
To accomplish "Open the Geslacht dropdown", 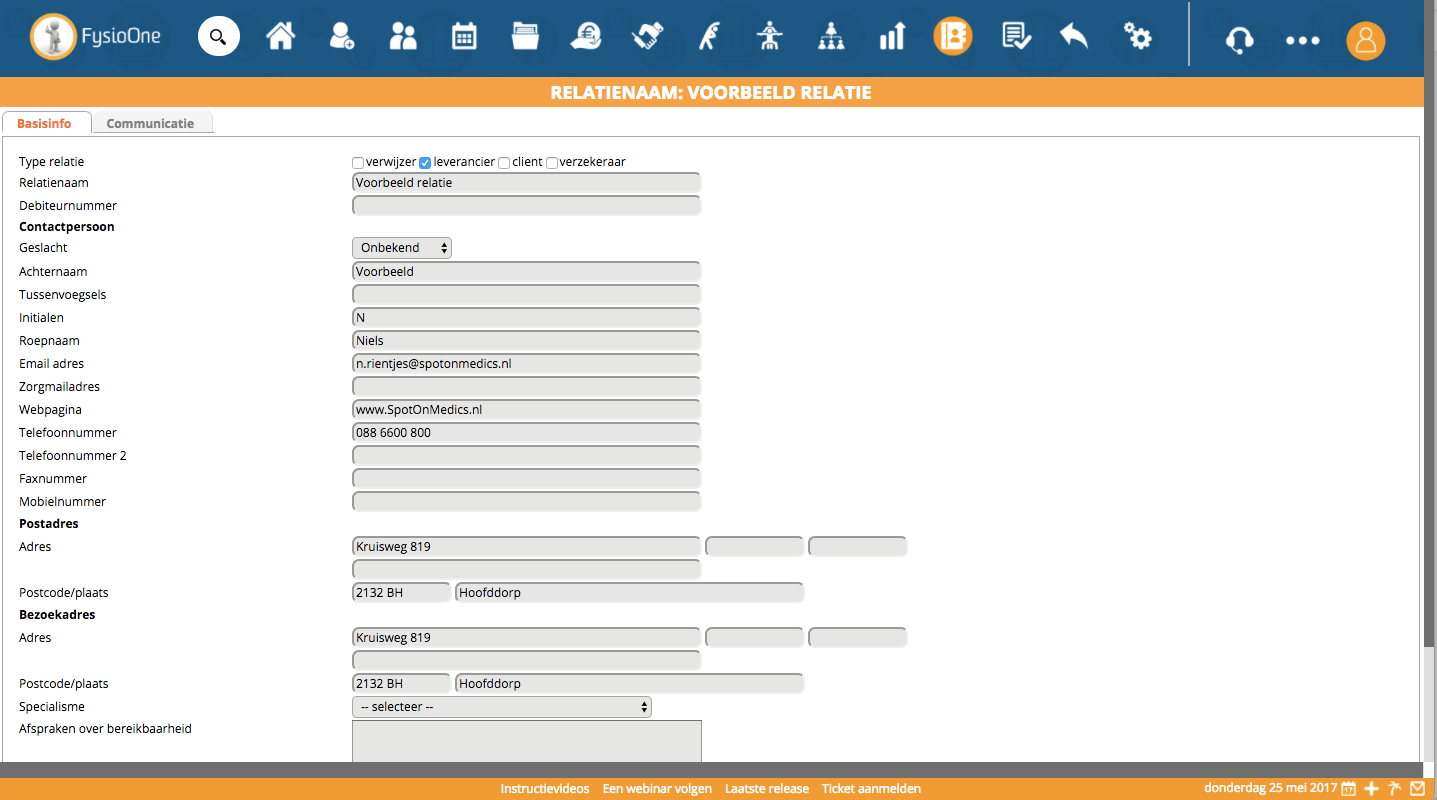I will [x=402, y=248].
